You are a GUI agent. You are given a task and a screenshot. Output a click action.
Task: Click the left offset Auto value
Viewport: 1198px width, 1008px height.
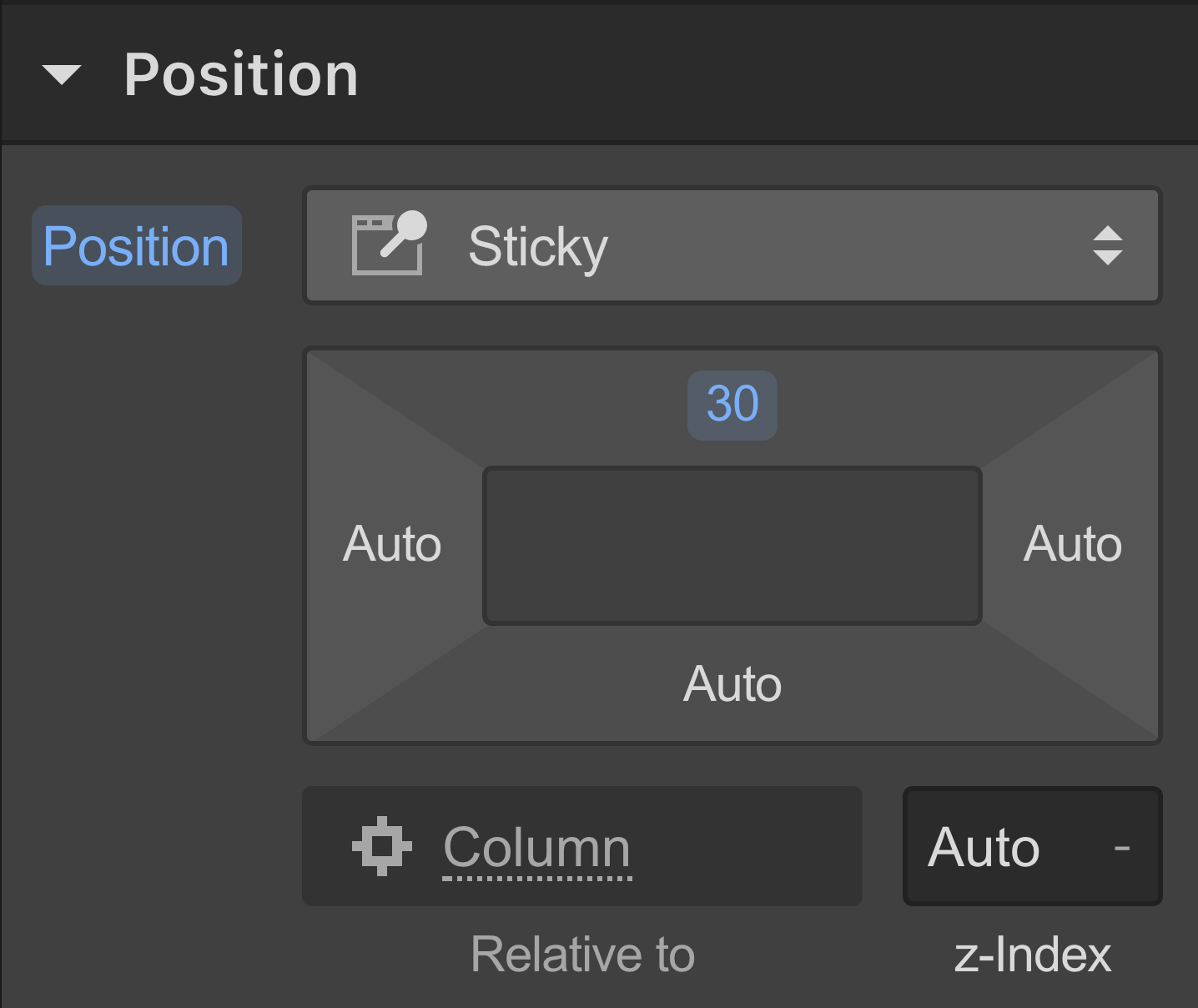click(392, 544)
